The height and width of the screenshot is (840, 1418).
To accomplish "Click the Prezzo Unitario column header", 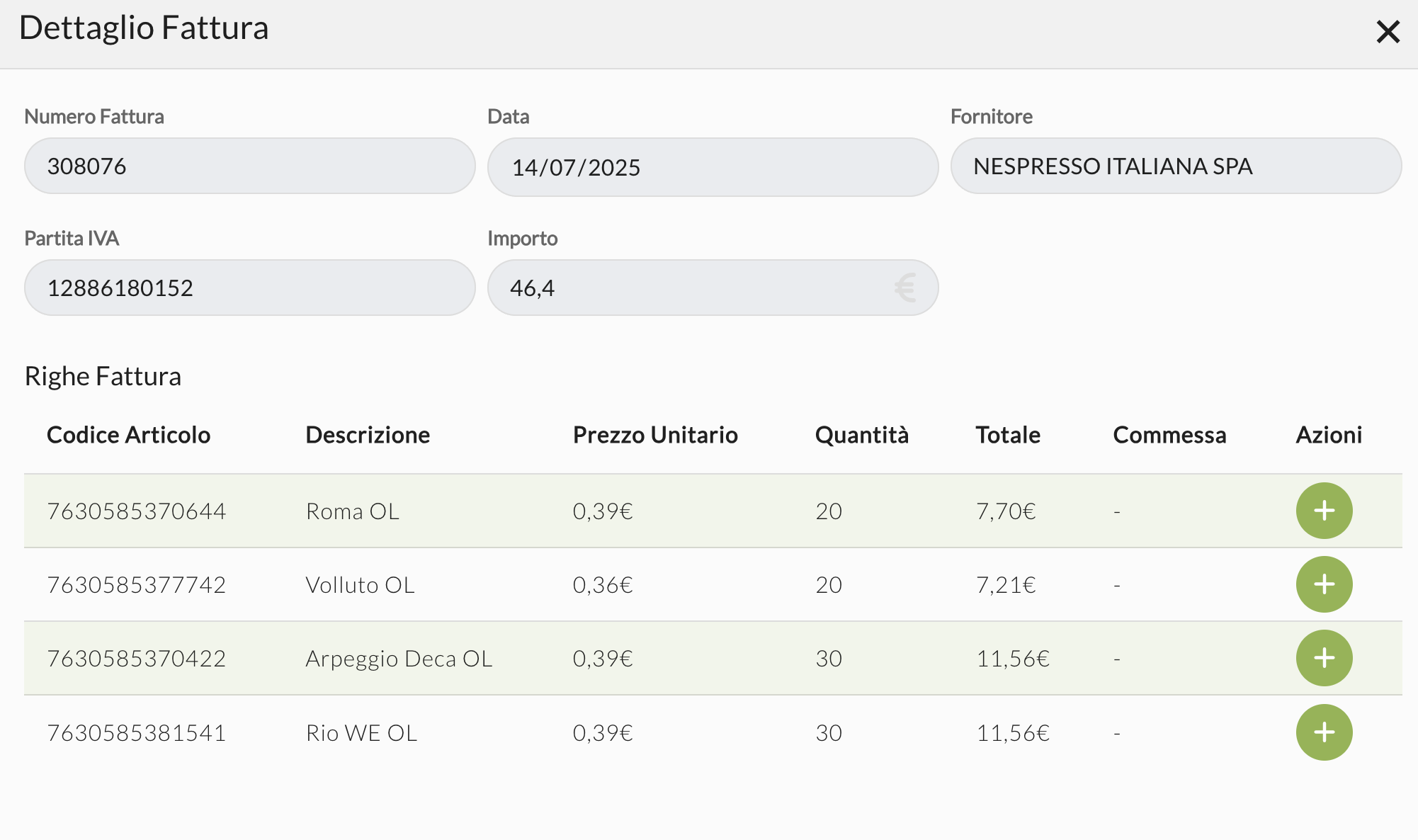I will [x=655, y=435].
